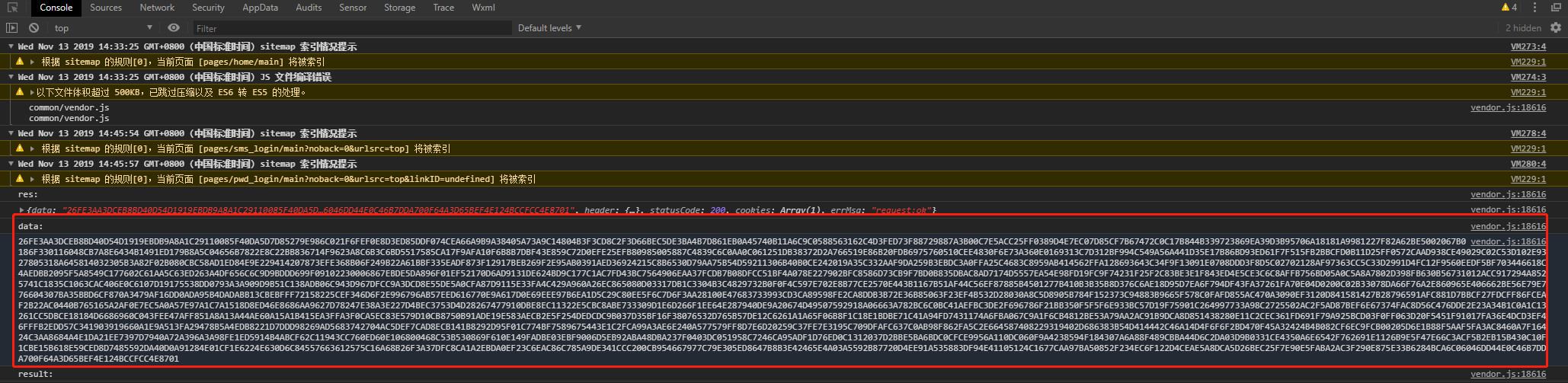The height and width of the screenshot is (383, 1568).
Task: Switch to the Security tab
Action: [208, 8]
